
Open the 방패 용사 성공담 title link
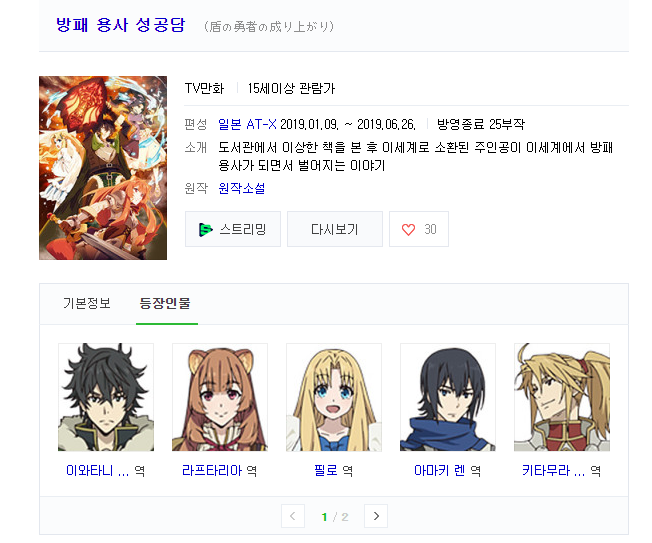[x=120, y=25]
